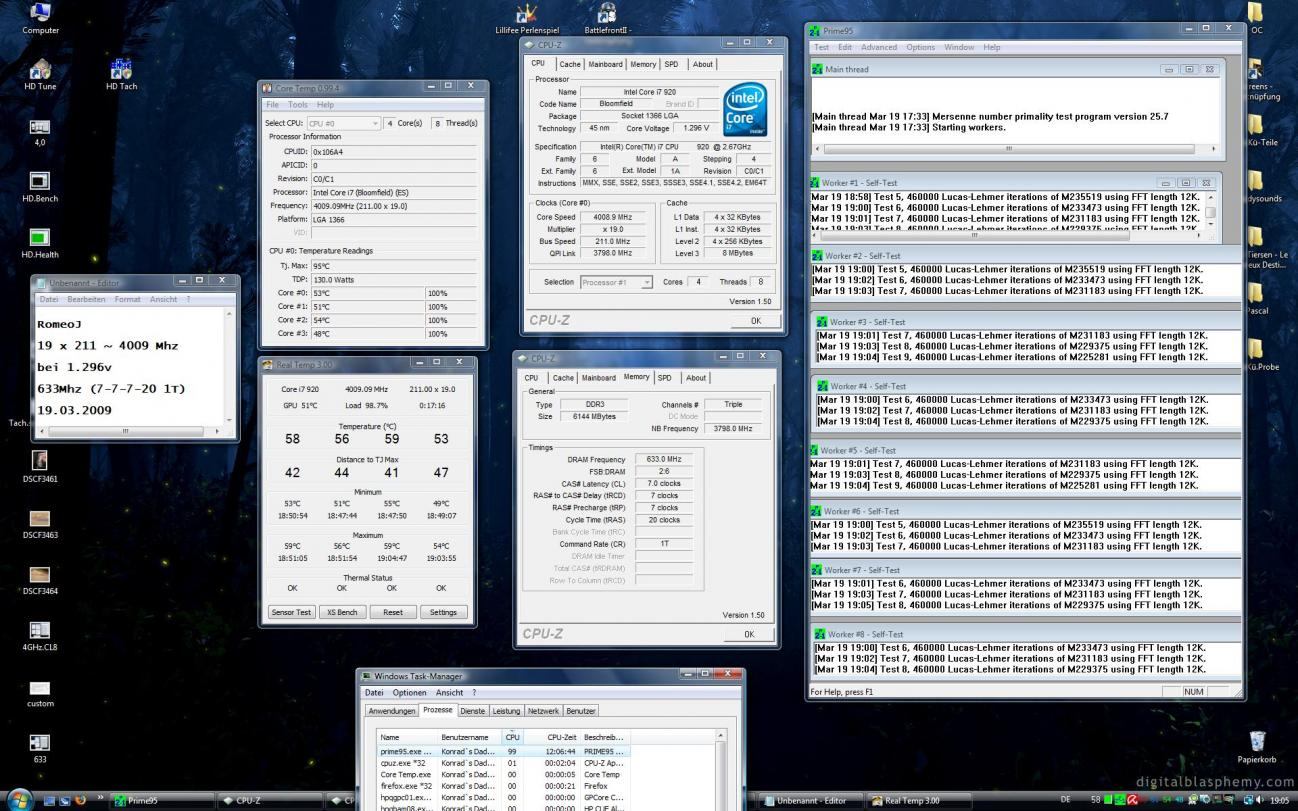The height and width of the screenshot is (811, 1298).
Task: Open the Advanced menu in Prime95
Action: 879,47
